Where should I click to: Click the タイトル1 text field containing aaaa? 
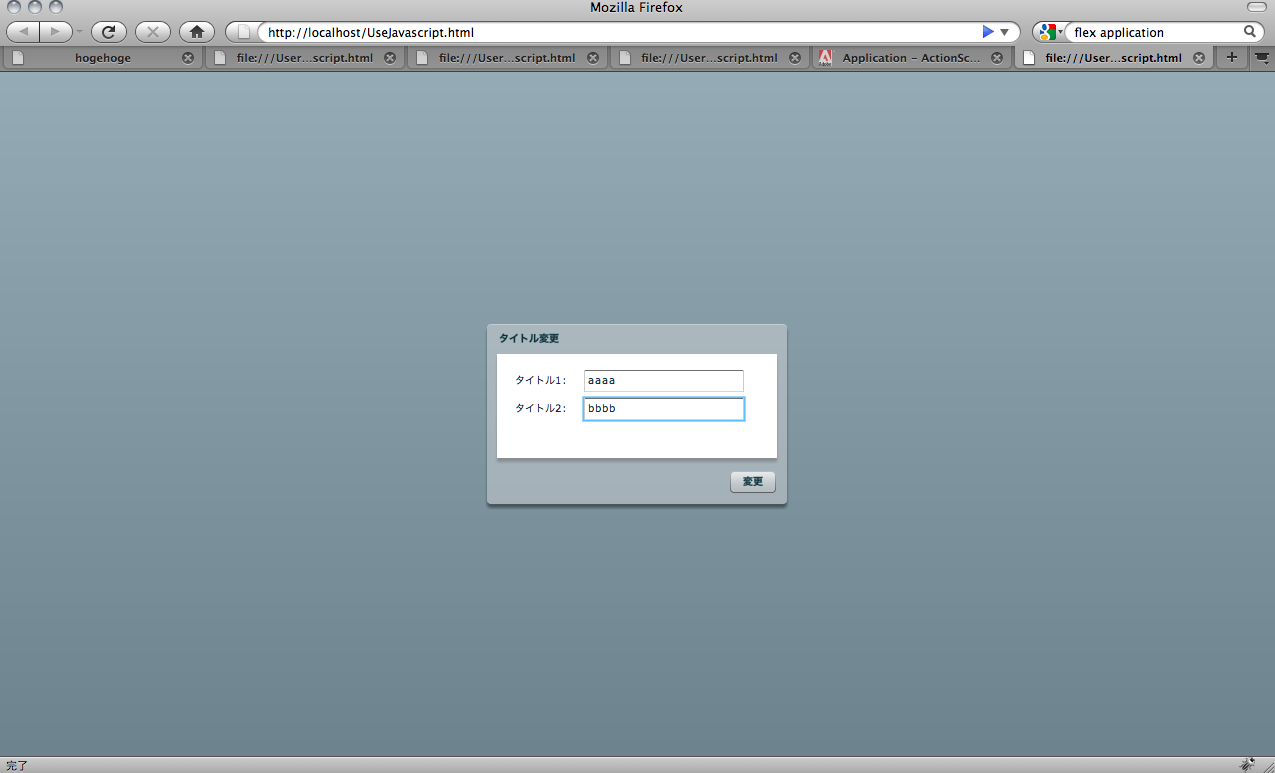coord(663,381)
